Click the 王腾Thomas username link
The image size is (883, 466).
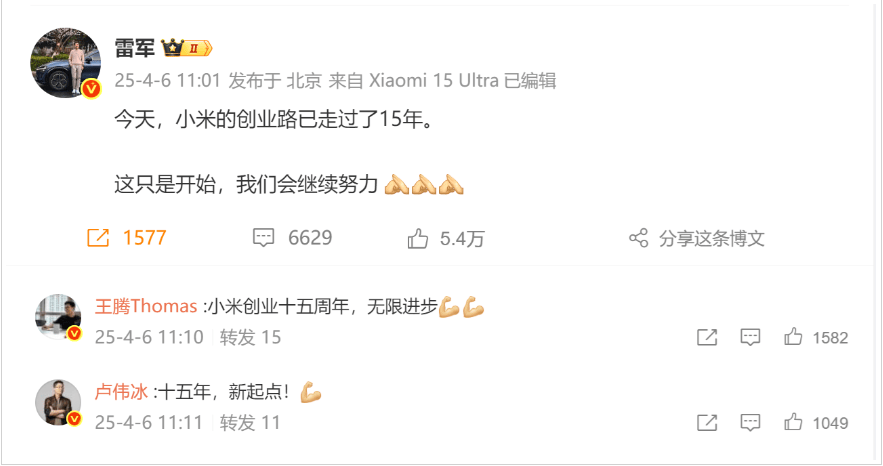coord(146,306)
